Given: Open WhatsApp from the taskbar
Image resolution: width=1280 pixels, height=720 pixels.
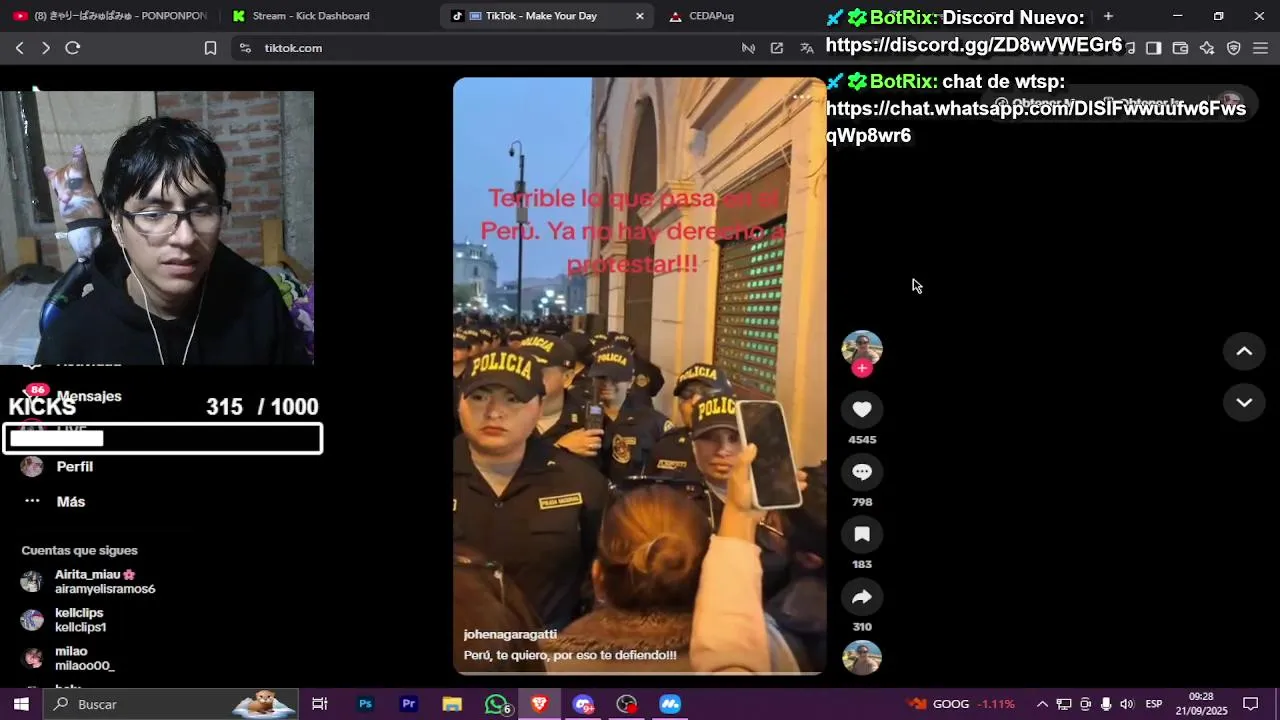Looking at the screenshot, I should coord(496,704).
